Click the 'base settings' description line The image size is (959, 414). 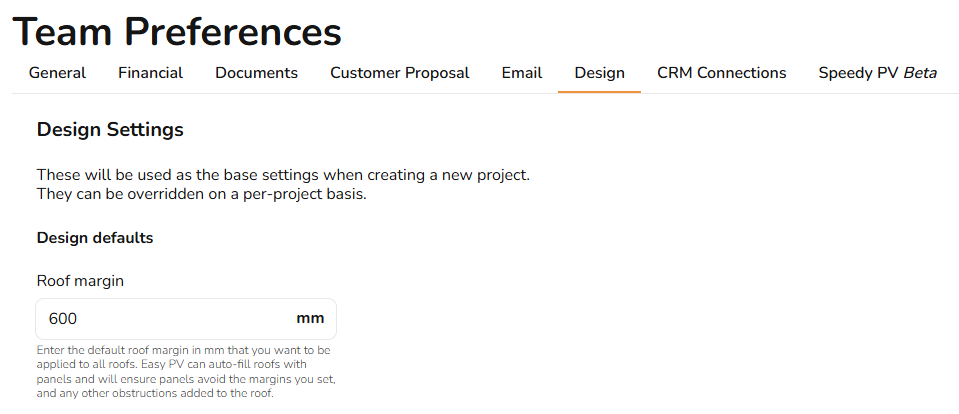pyautogui.click(x=283, y=175)
